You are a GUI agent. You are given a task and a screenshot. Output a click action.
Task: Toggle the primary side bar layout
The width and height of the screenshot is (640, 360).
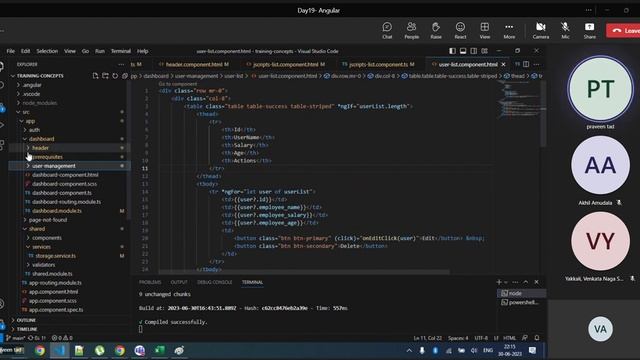[452, 51]
